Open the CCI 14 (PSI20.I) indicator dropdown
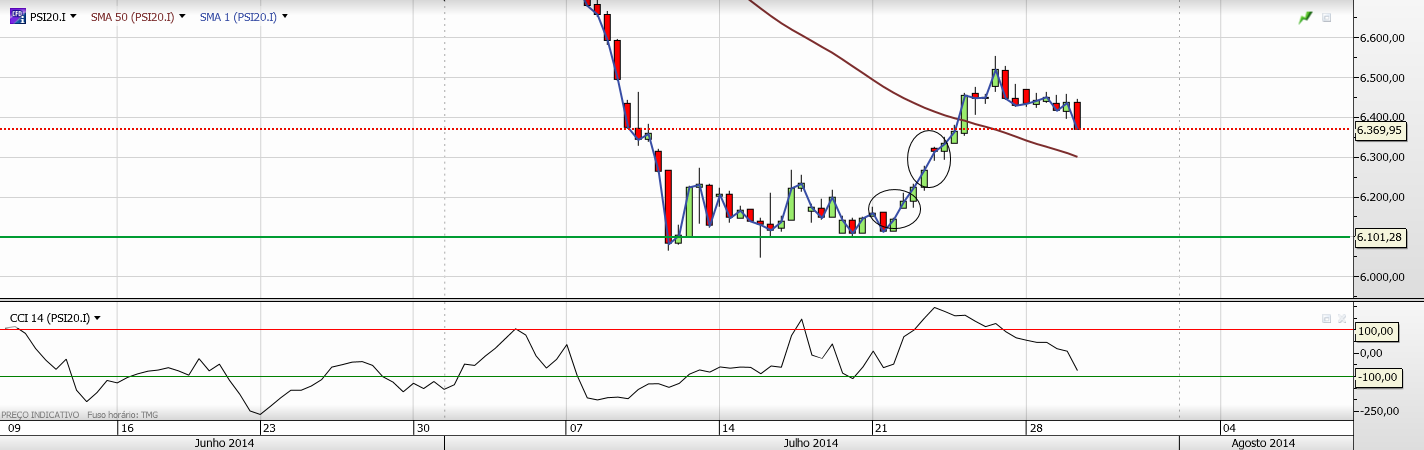 click(x=97, y=319)
